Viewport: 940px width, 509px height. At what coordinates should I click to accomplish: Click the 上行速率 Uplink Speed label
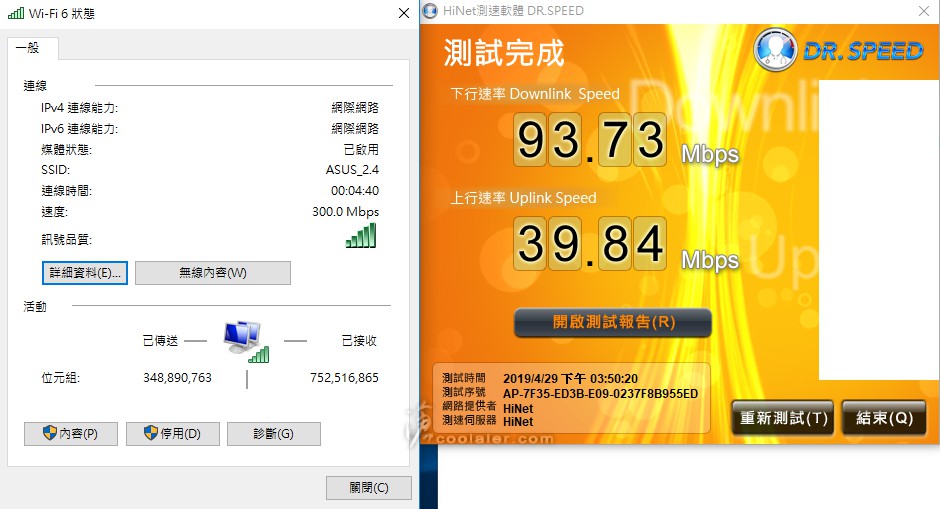pyautogui.click(x=523, y=198)
